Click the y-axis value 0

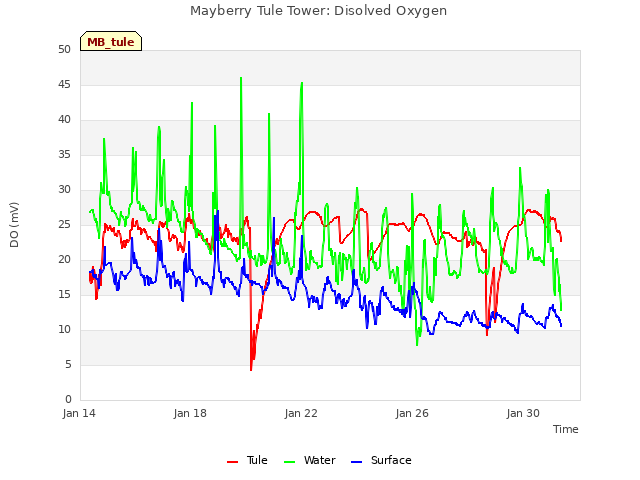pos(68,399)
